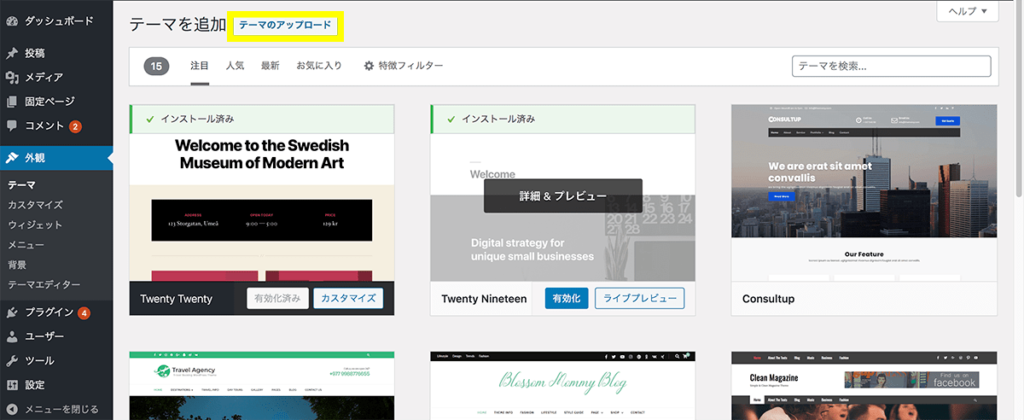Open the Clean Magazine theme thumbnail
The width and height of the screenshot is (1024, 420).
pyautogui.click(x=864, y=385)
